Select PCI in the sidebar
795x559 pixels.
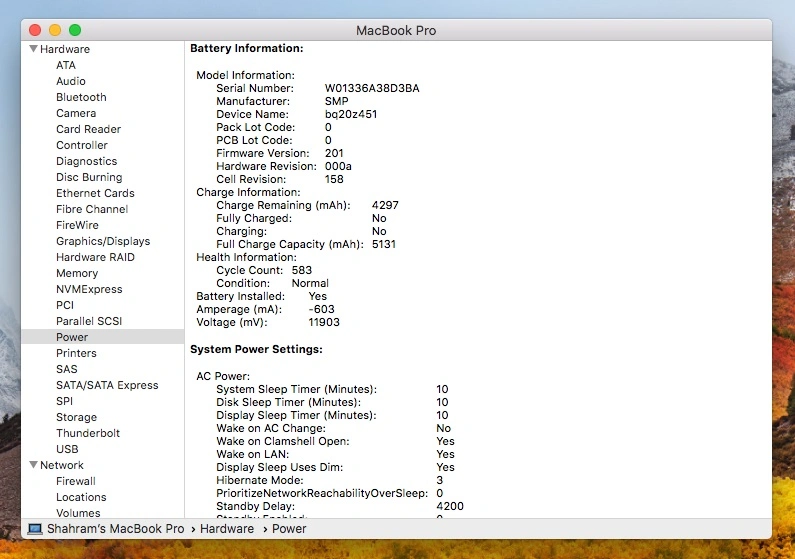[65, 305]
